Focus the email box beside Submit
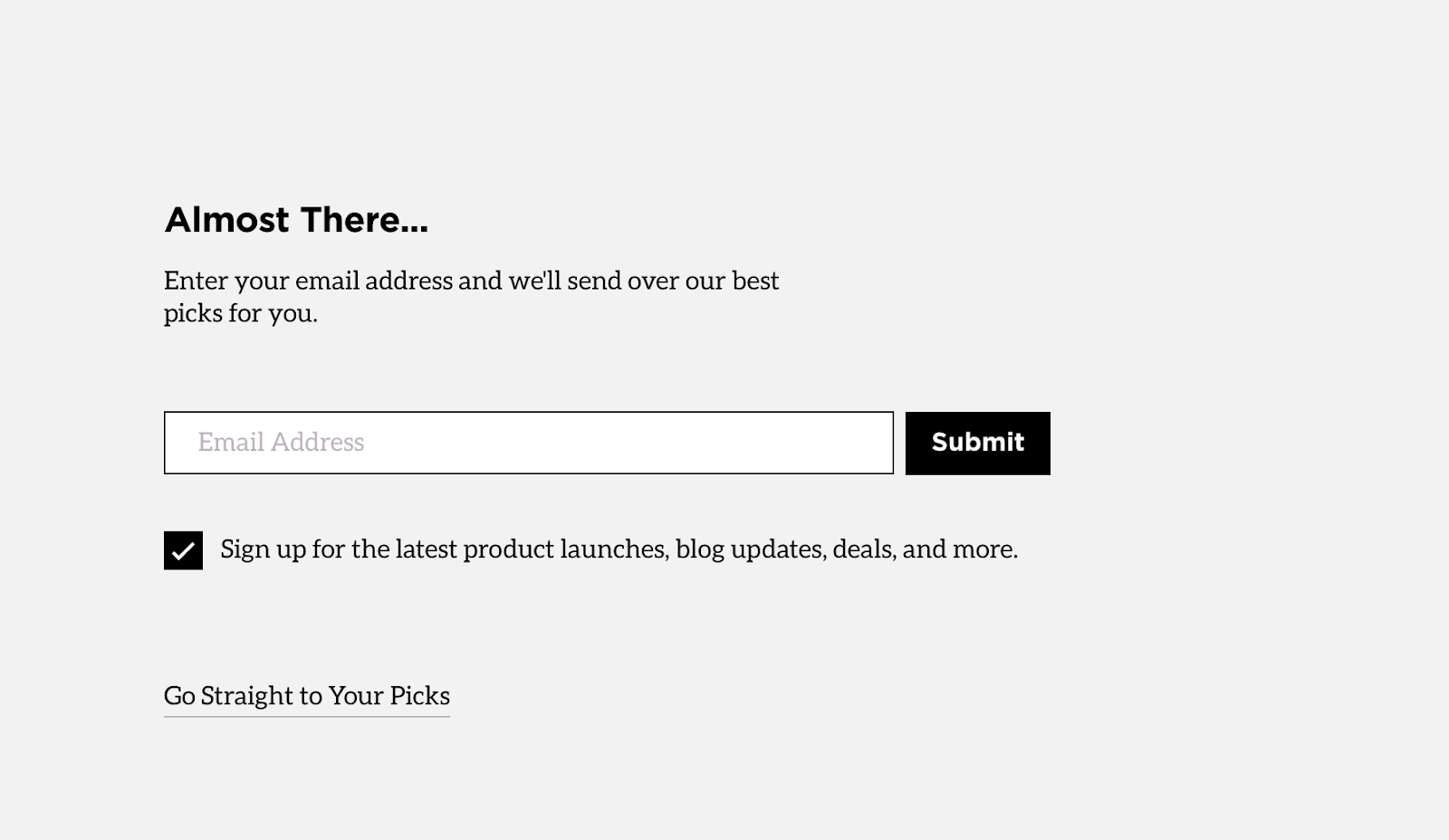The height and width of the screenshot is (840, 1449). [528, 443]
